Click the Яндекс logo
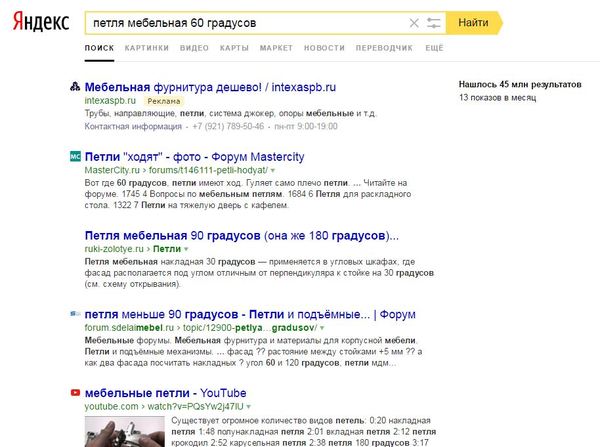Viewport: 600px width, 447px height. (41, 21)
